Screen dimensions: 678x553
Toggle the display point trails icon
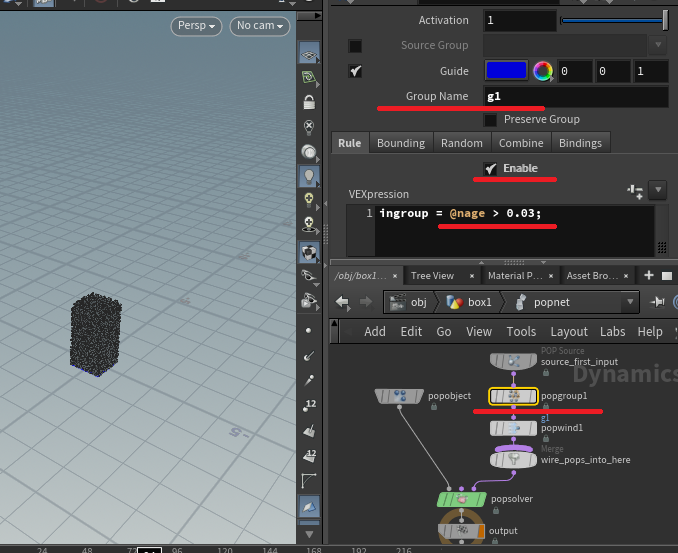(309, 380)
